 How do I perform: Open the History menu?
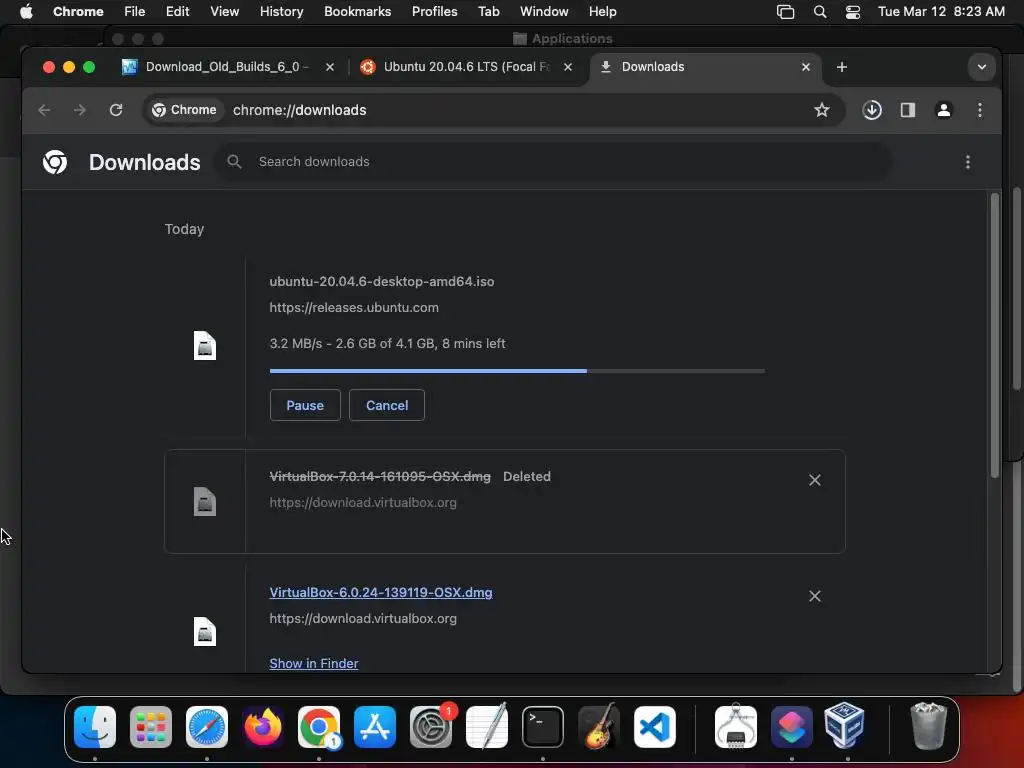tap(281, 12)
